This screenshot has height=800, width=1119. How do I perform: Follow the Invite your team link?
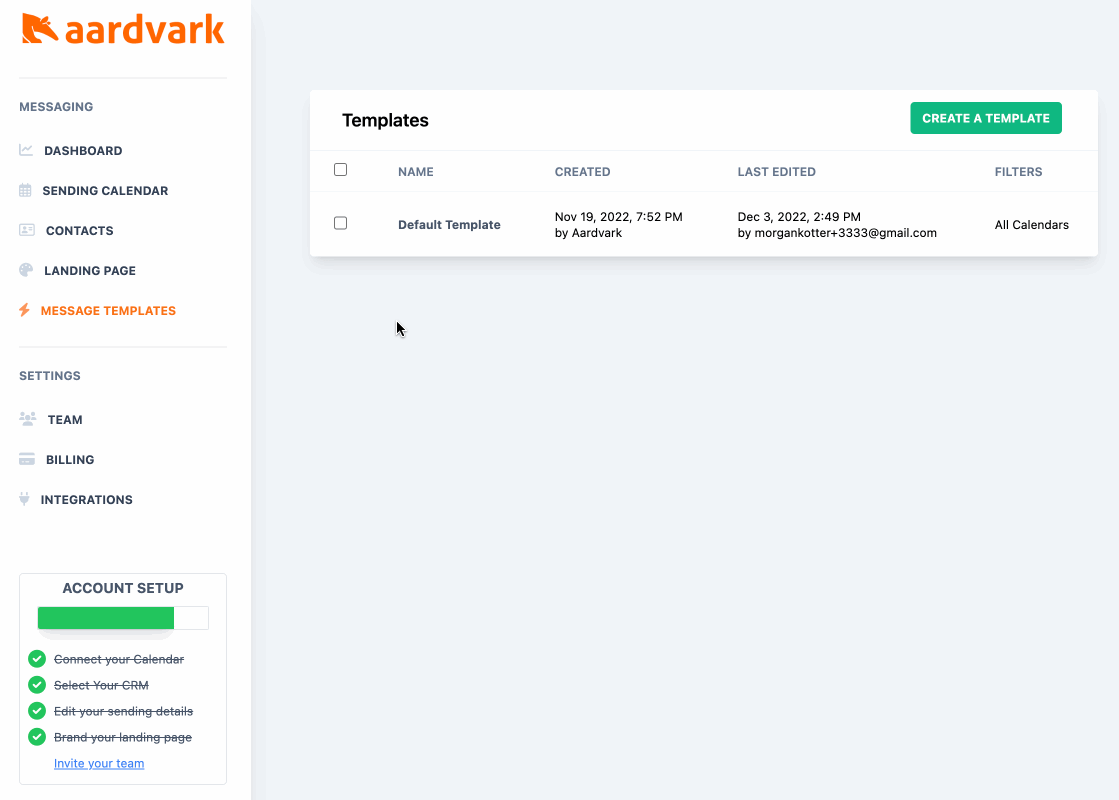coord(99,764)
